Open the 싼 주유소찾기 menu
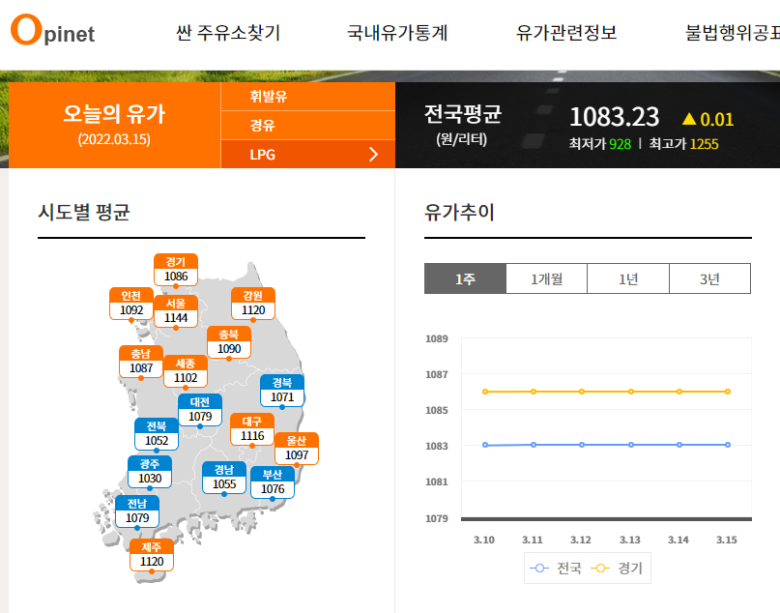 coord(228,33)
